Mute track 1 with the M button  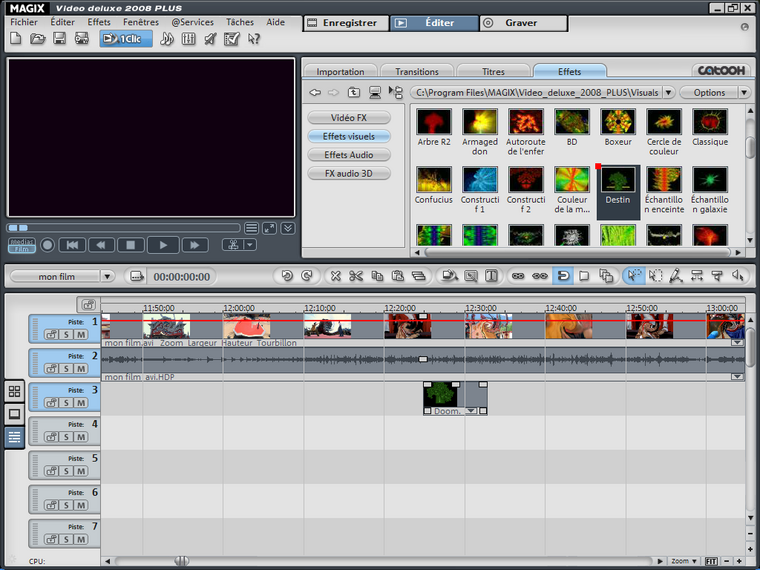(x=81, y=334)
